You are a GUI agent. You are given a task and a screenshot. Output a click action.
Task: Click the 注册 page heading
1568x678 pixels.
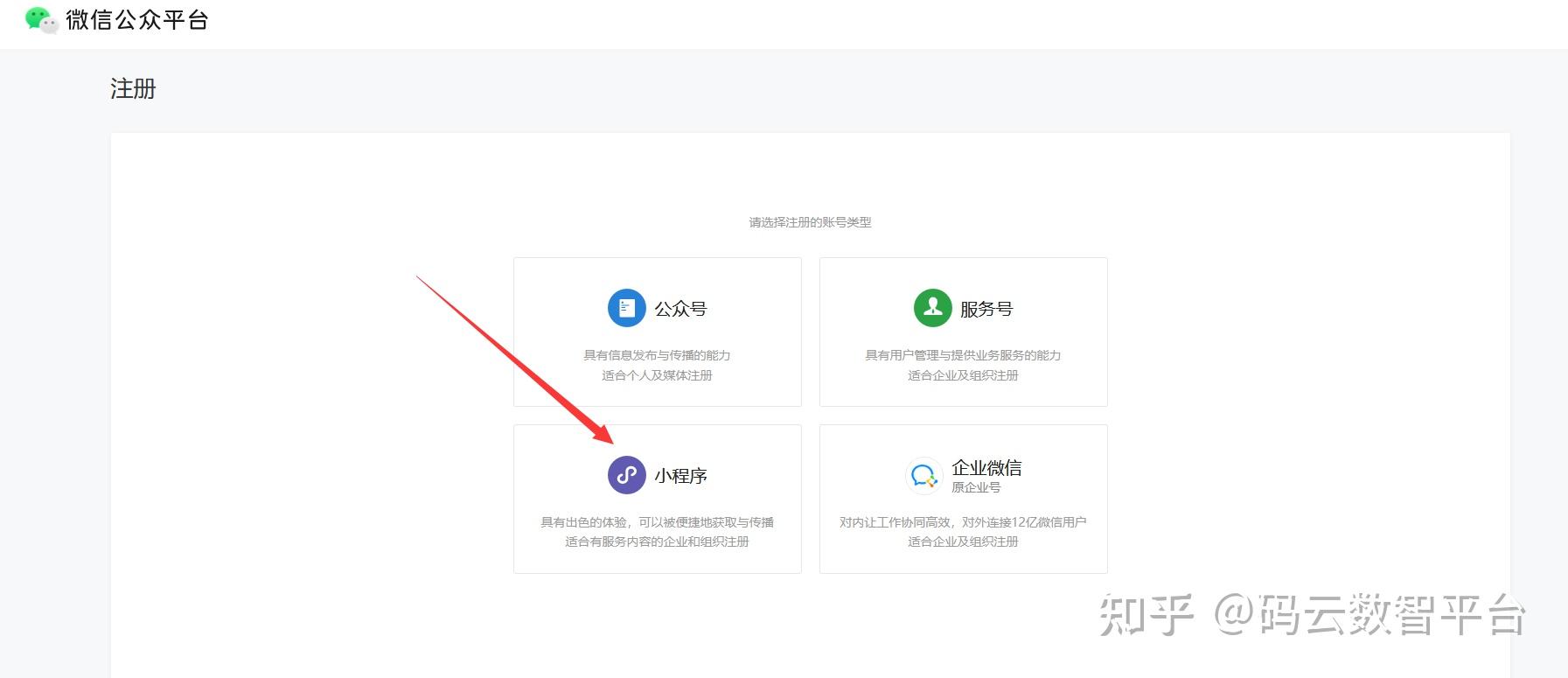[133, 89]
